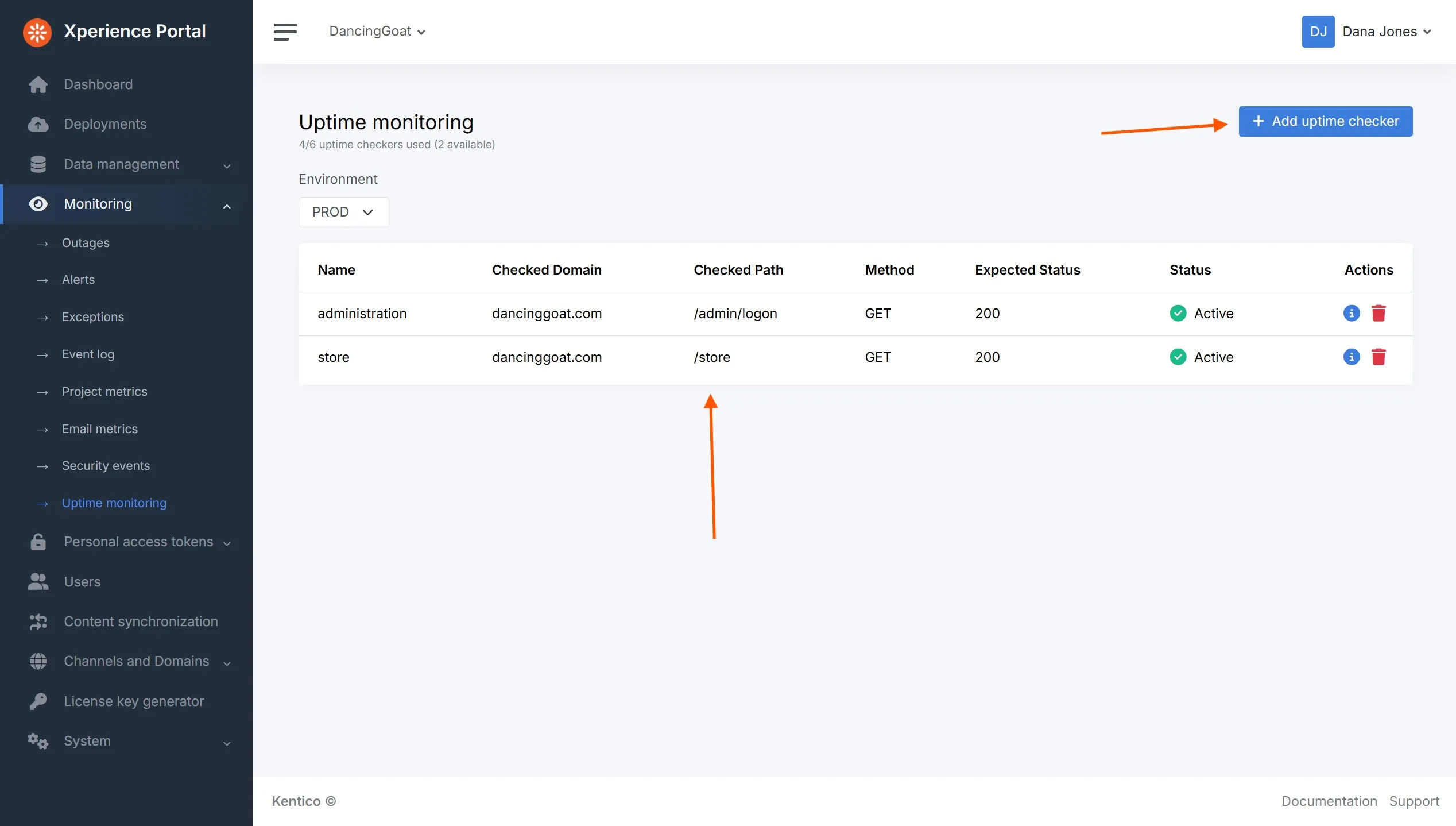Open the Documentation link
Image resolution: width=1456 pixels, height=826 pixels.
(x=1329, y=801)
